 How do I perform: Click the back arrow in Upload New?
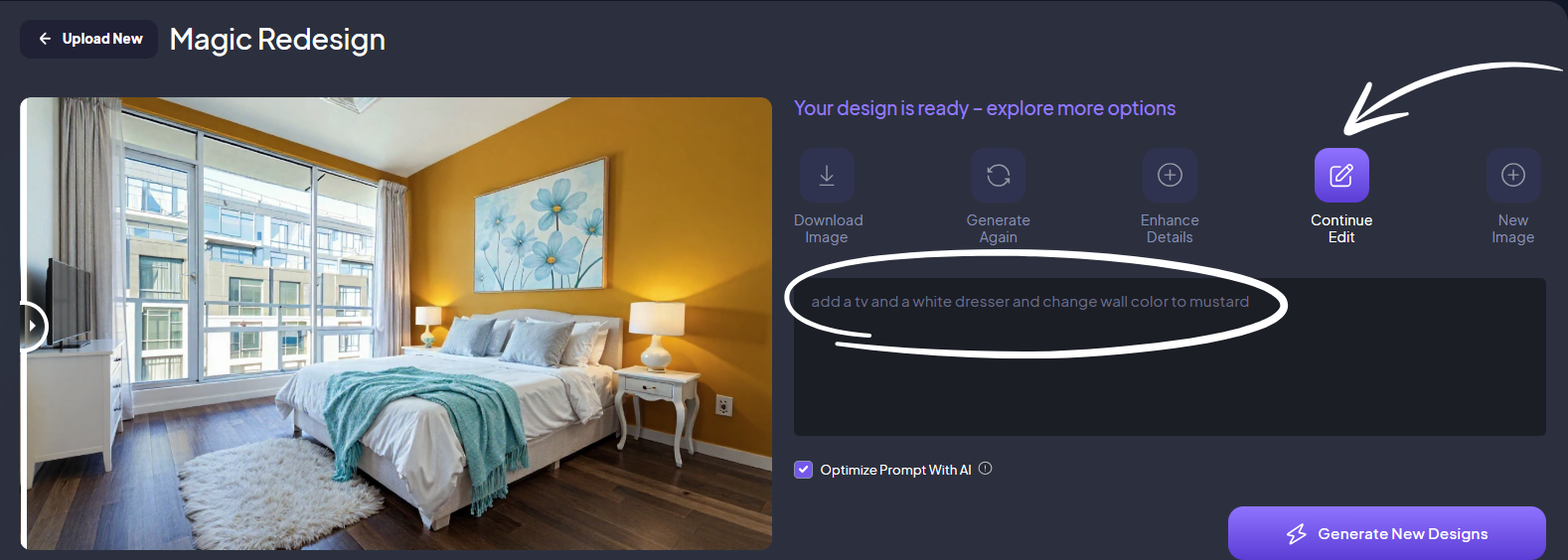45,39
